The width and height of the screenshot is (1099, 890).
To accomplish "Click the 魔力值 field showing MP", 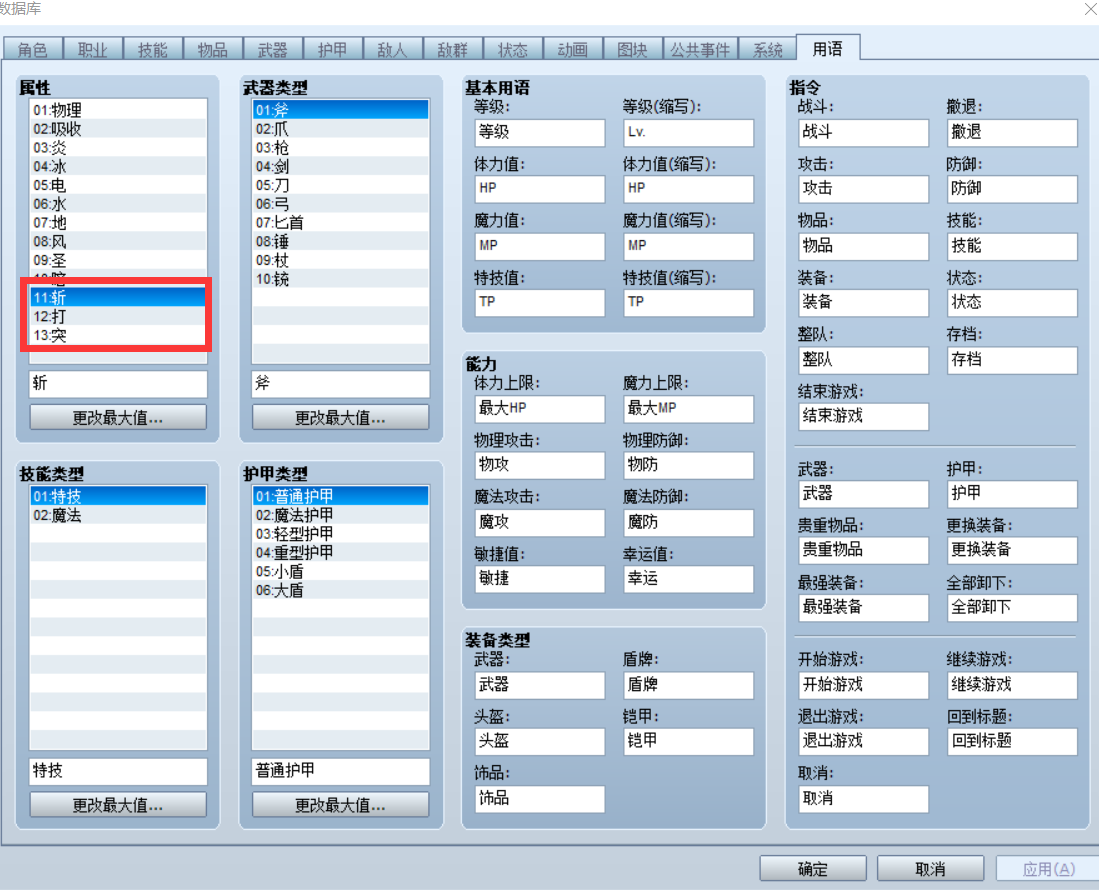I will [540, 246].
